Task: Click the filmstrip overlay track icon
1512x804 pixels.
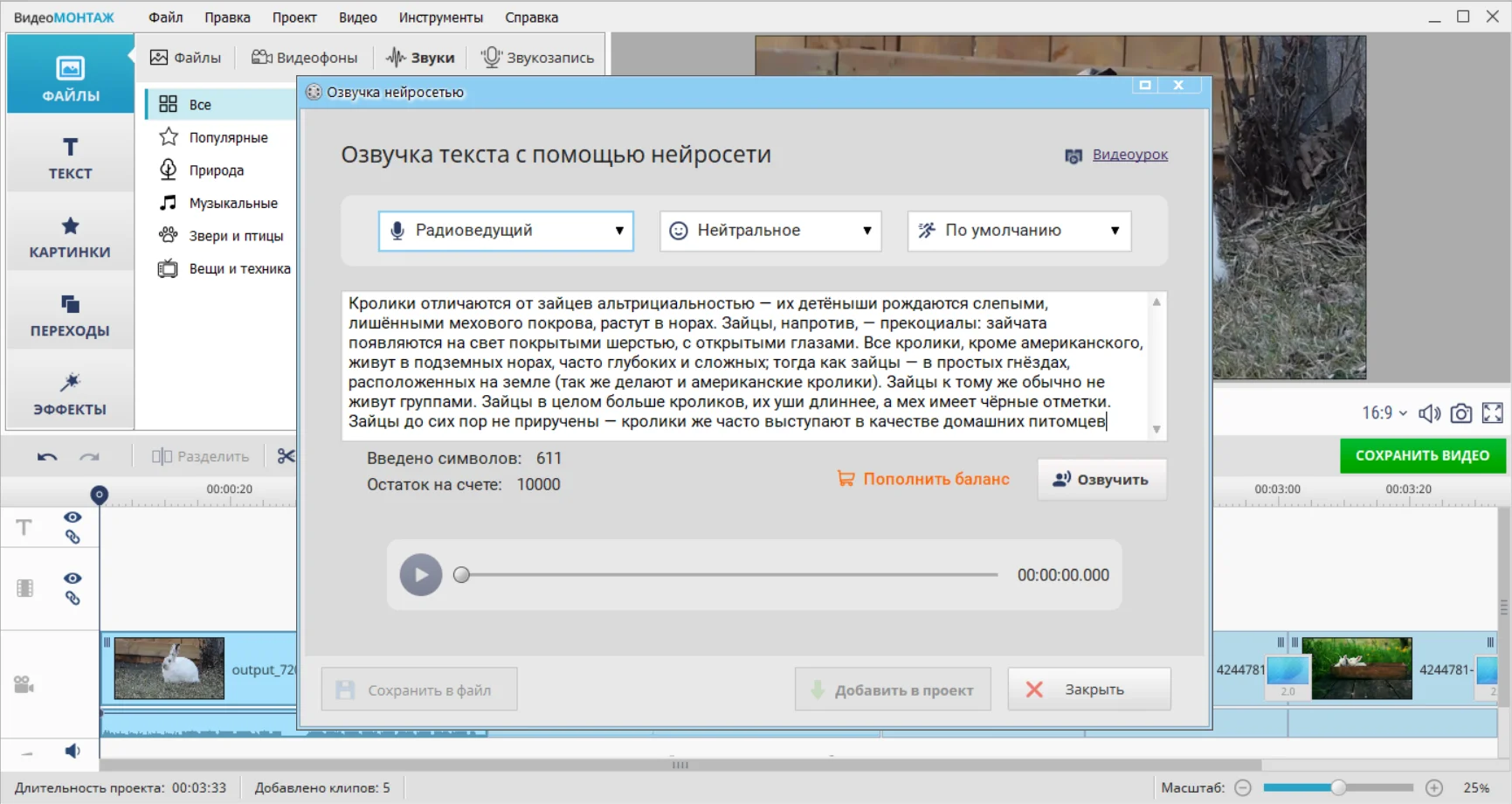Action: [24, 588]
